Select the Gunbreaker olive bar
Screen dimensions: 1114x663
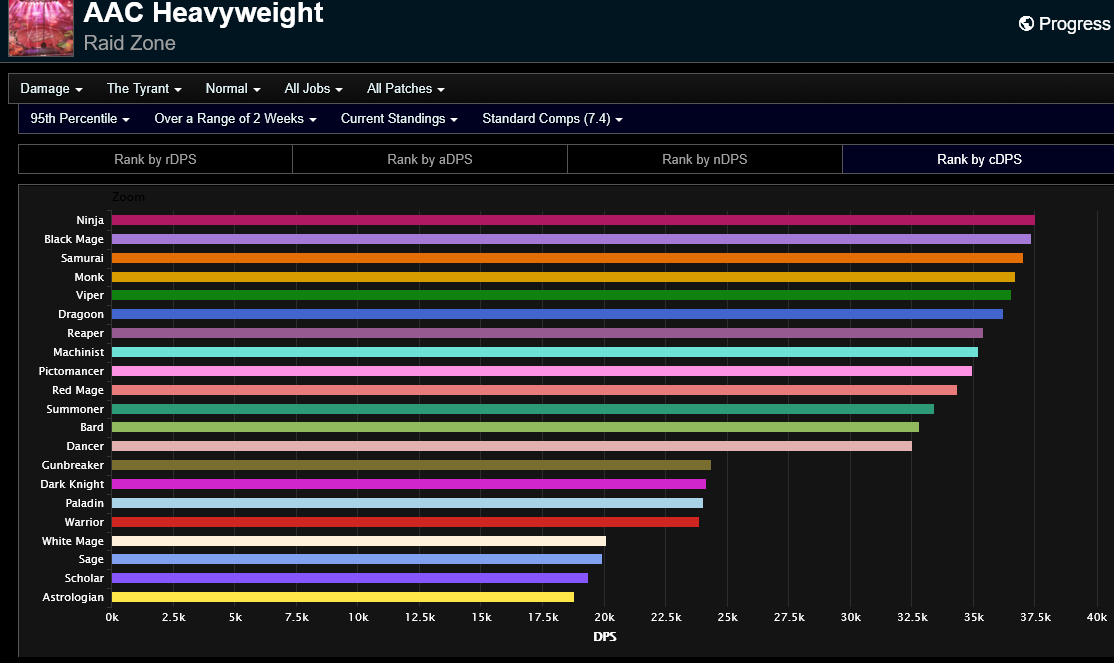click(x=411, y=465)
